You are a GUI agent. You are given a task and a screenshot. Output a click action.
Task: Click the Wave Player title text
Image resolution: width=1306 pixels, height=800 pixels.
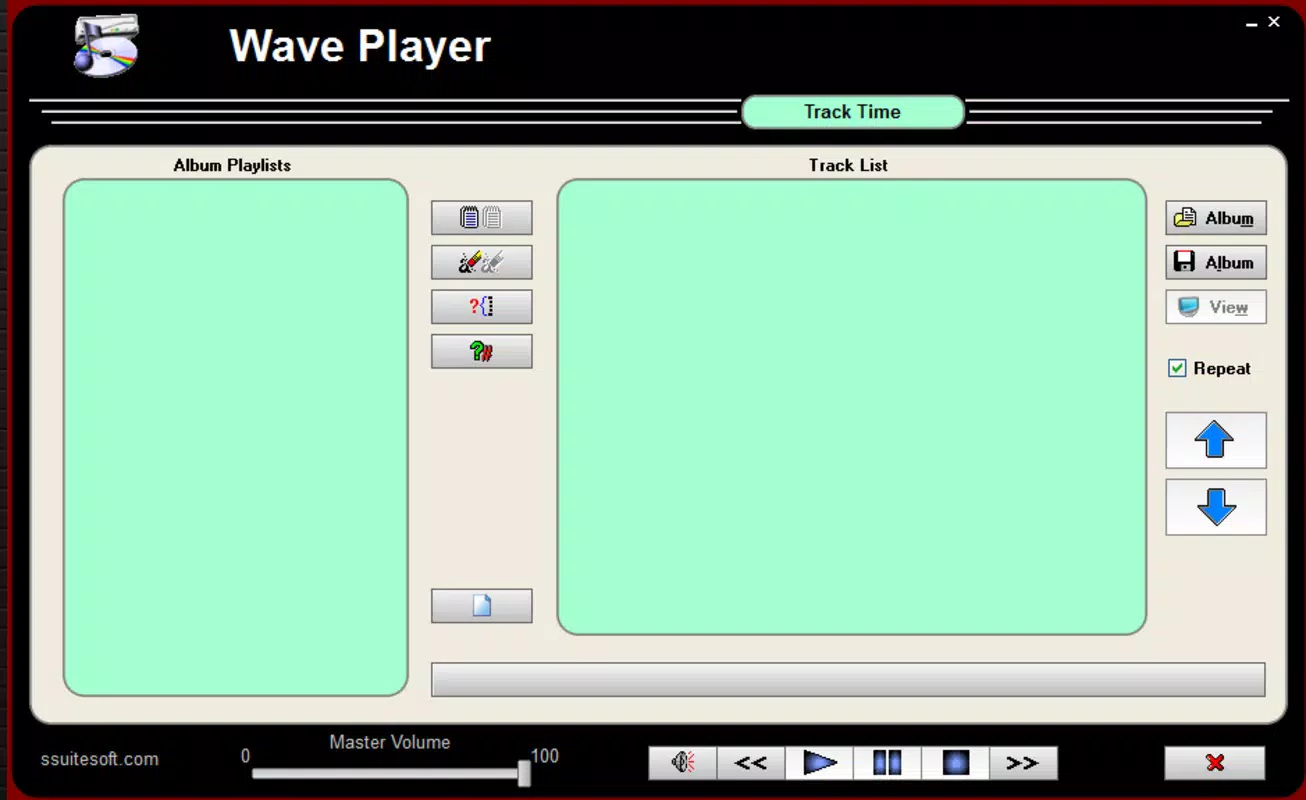click(x=360, y=46)
